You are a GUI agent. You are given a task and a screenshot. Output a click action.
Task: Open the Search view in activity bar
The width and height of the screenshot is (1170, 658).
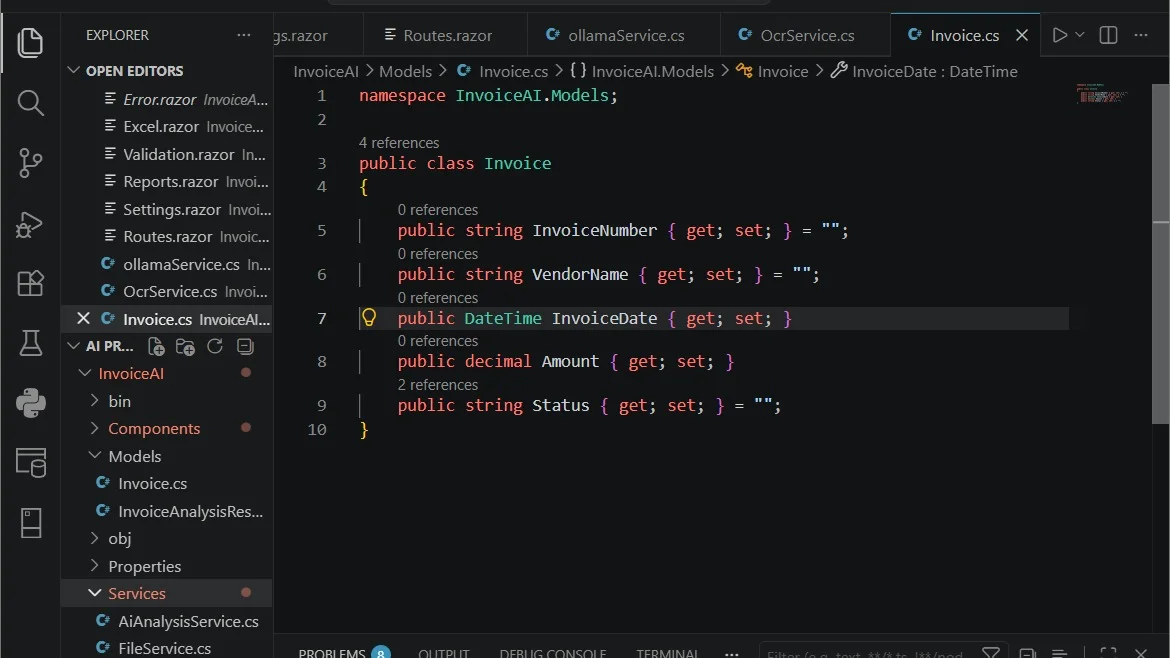30,103
